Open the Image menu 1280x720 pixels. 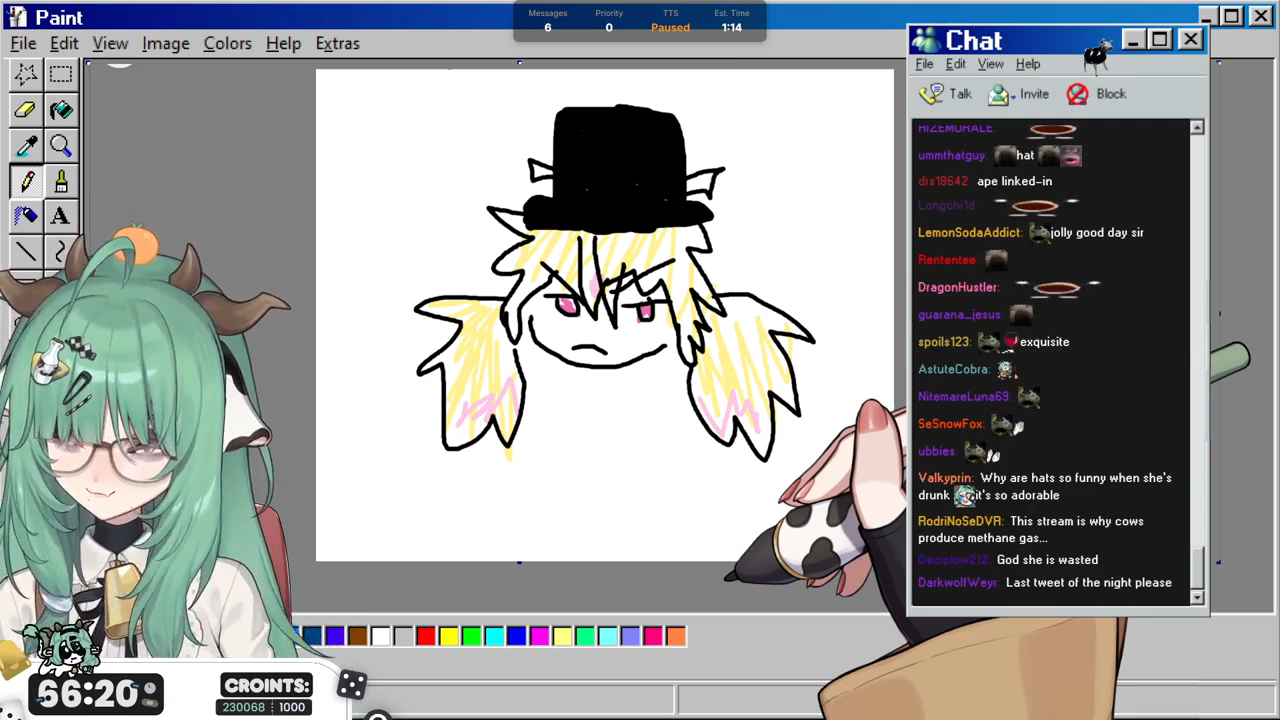165,43
